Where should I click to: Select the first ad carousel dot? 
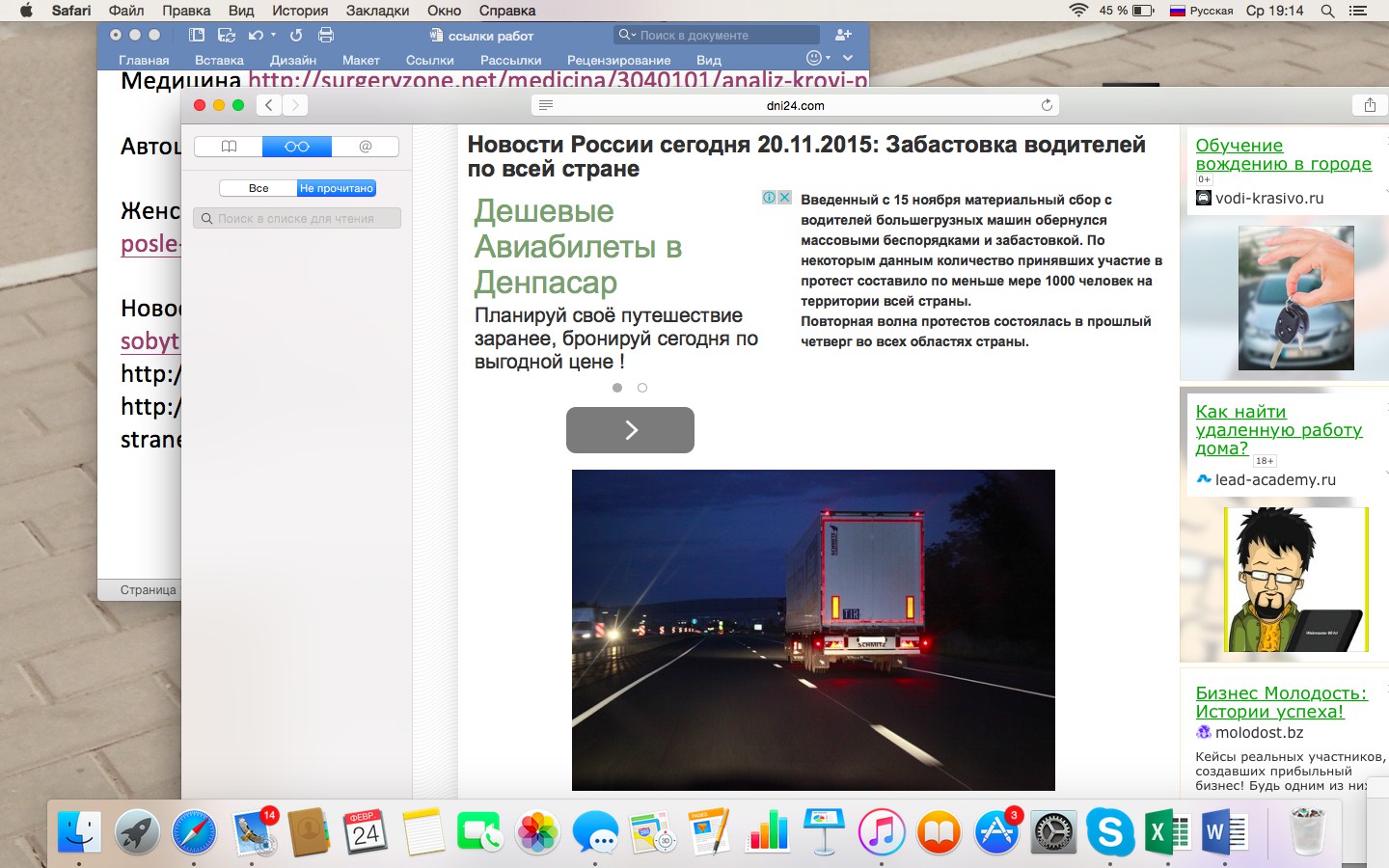click(x=617, y=388)
